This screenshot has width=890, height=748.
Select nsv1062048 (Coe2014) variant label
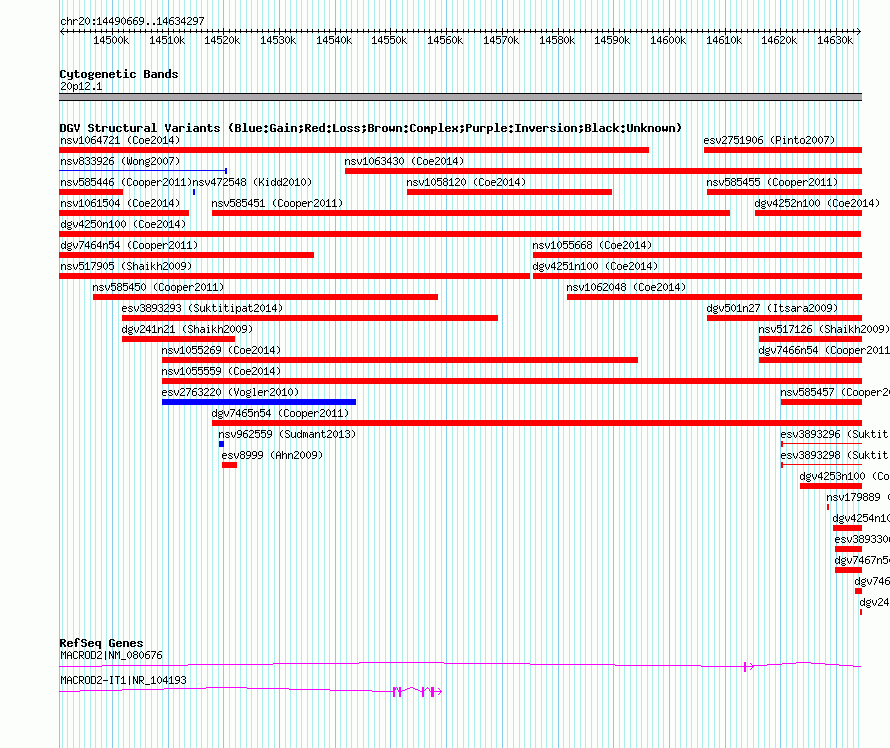point(626,287)
